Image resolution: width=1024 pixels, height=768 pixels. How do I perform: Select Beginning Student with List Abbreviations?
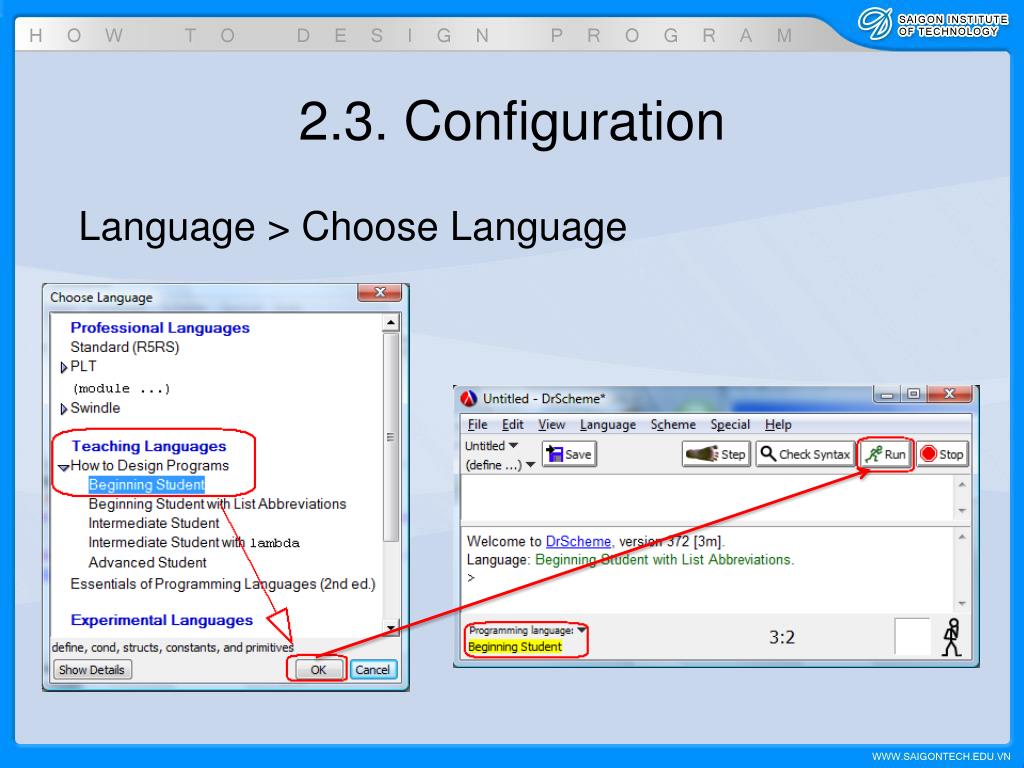pos(217,504)
